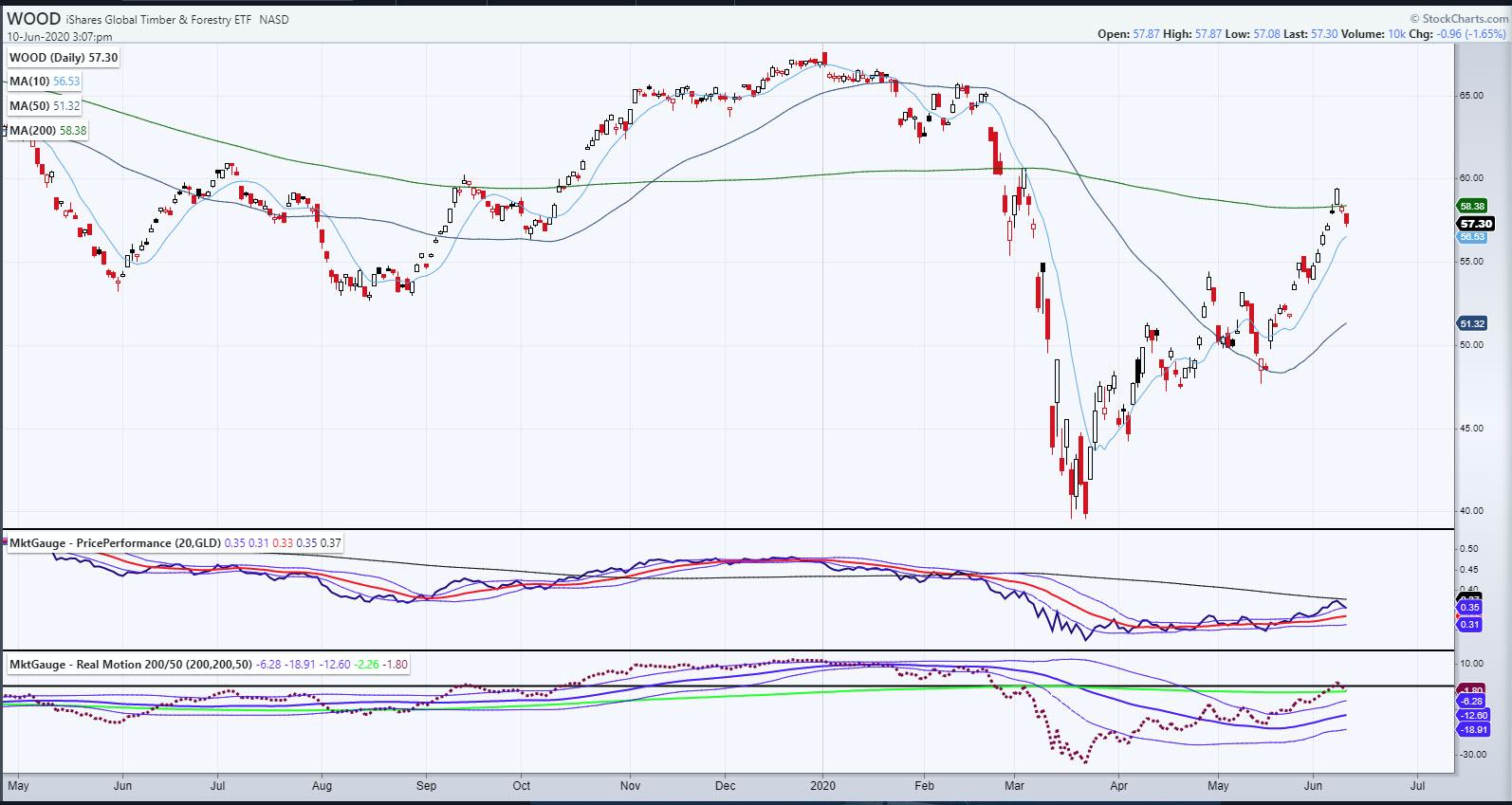The width and height of the screenshot is (1512, 805).
Task: Click the 0.45 label on the PricePerformance axis
Action: pyautogui.click(x=1468, y=570)
